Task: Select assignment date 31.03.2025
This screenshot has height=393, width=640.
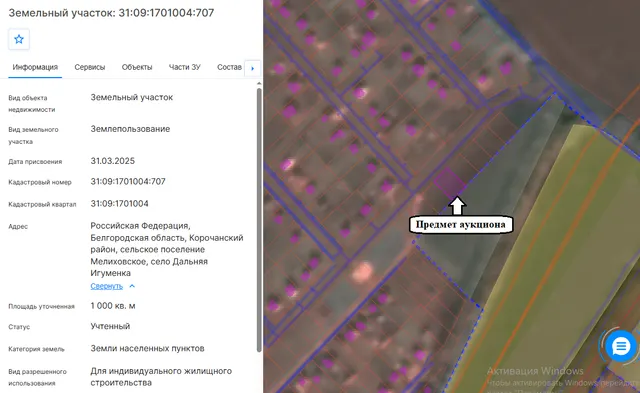Action: click(113, 161)
